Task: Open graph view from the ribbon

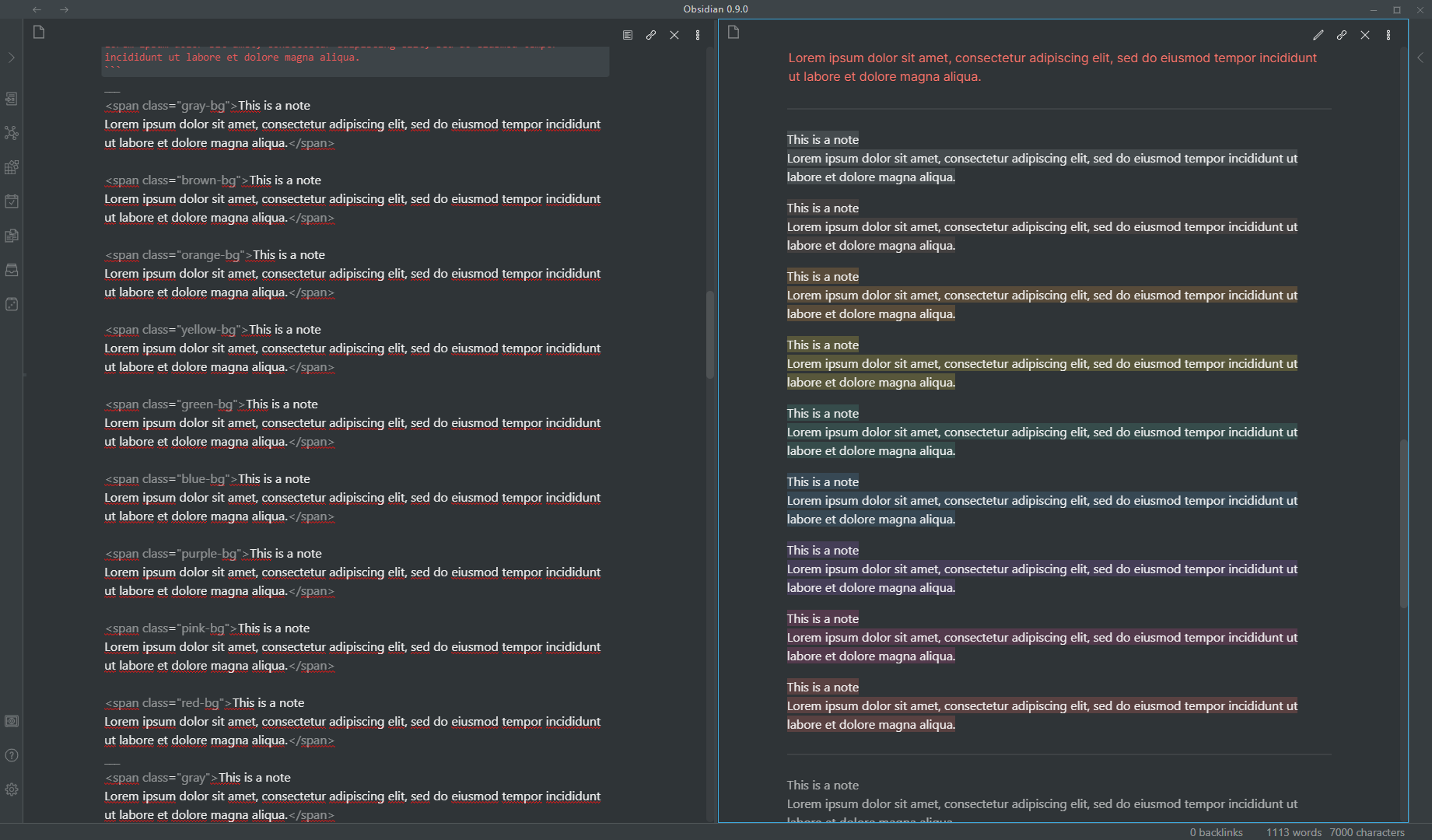Action: (12, 133)
